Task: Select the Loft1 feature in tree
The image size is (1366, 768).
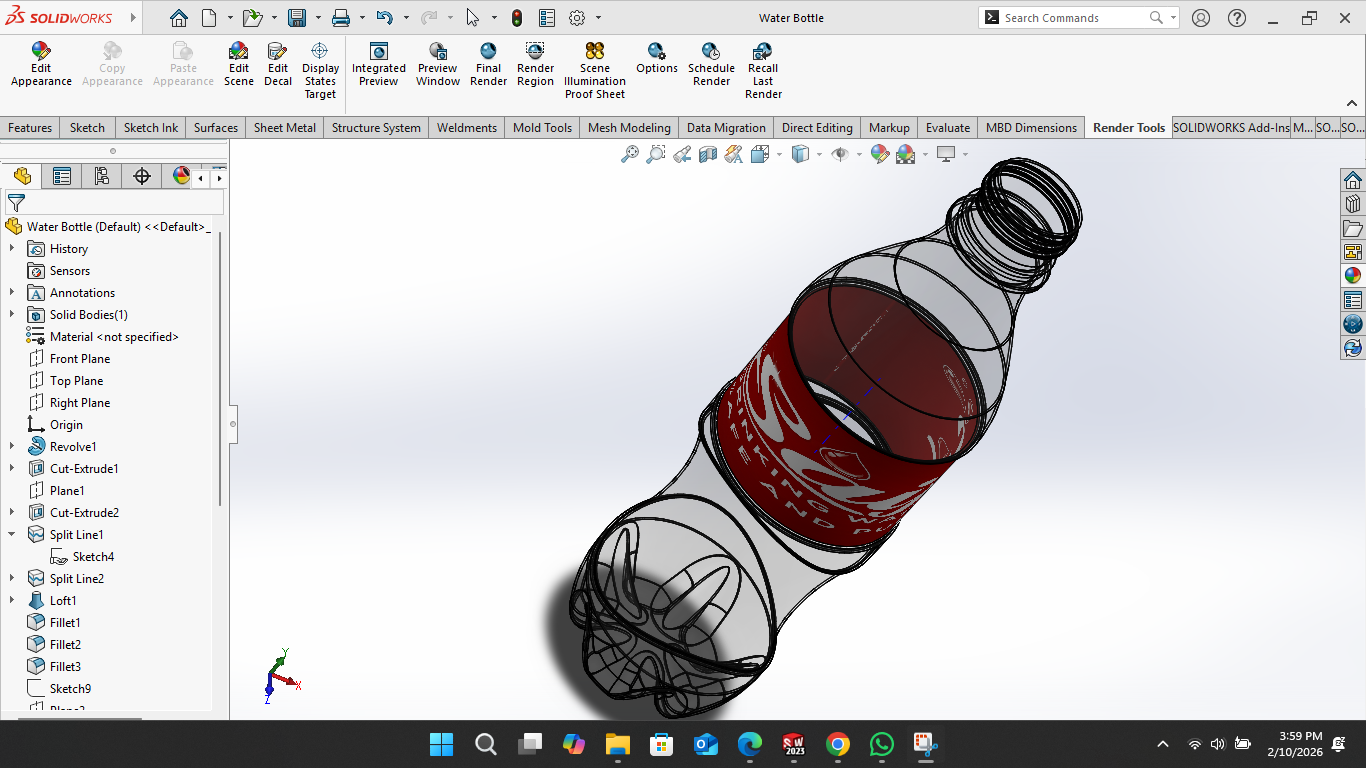Action: tap(63, 601)
